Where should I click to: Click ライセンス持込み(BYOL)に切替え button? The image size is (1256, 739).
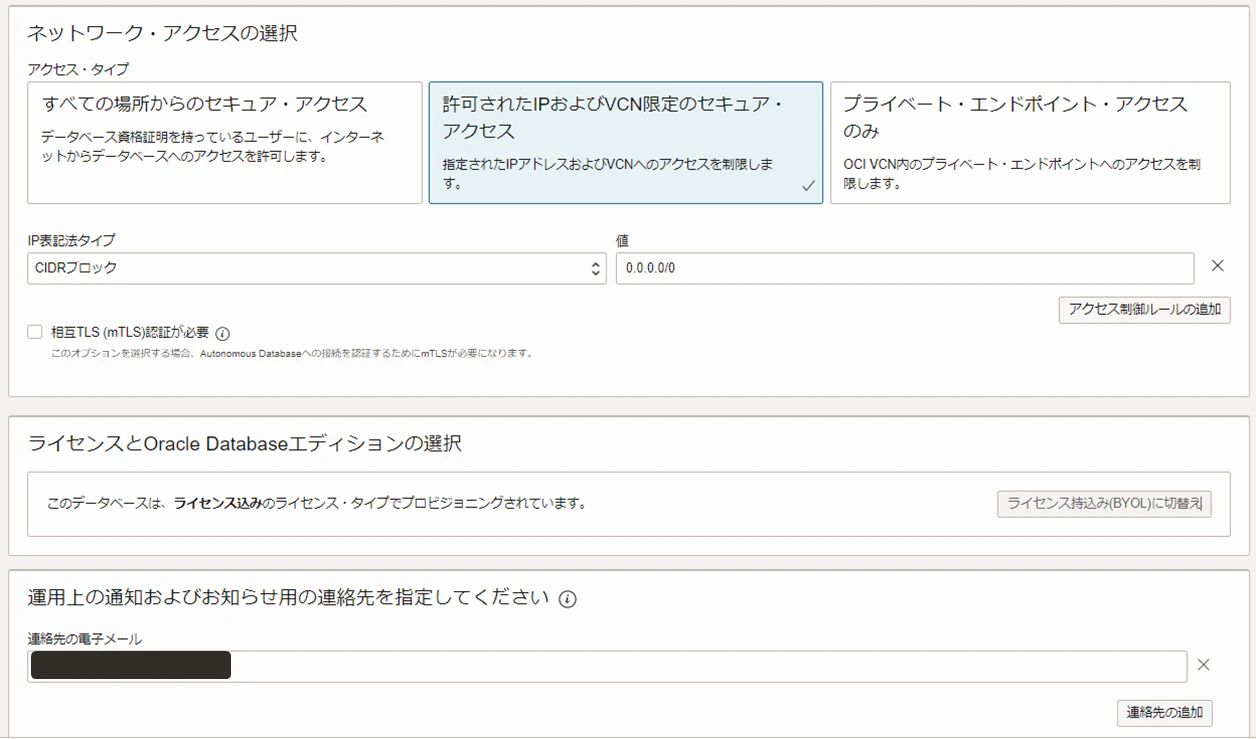pos(1105,503)
